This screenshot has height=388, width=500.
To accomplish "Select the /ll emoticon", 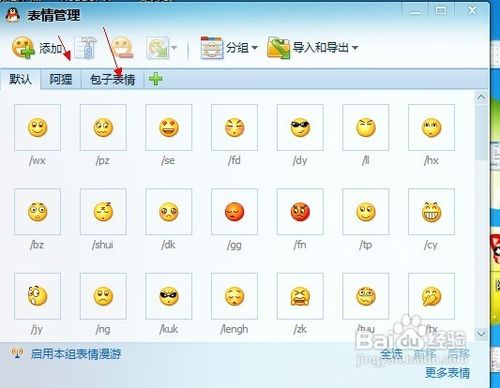I will (366, 127).
